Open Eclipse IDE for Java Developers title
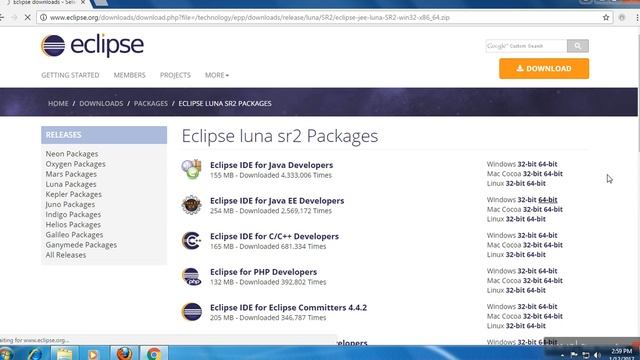Screen dimensions: 640x360 point(271,165)
